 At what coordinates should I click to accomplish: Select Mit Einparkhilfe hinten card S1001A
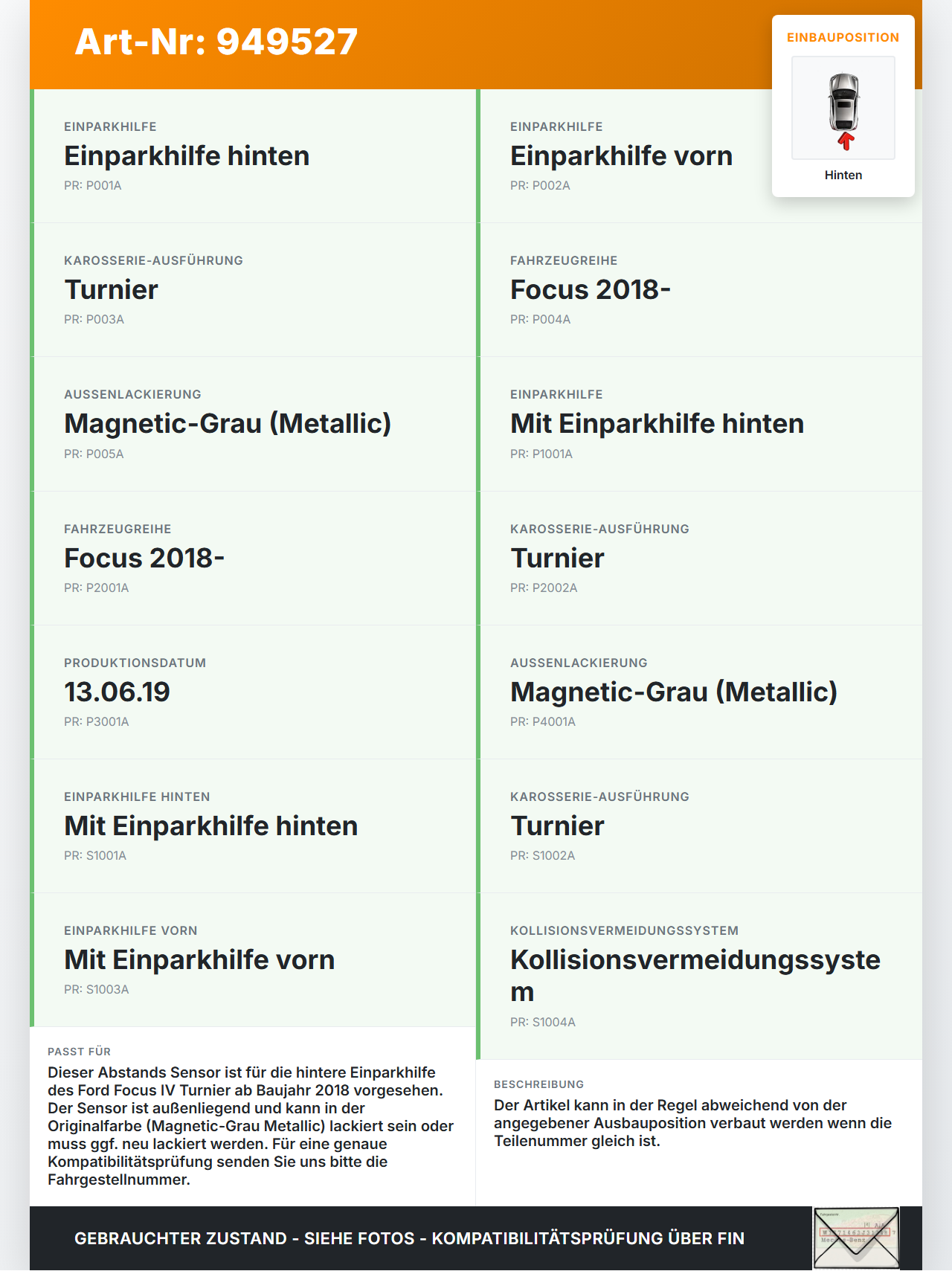253,826
